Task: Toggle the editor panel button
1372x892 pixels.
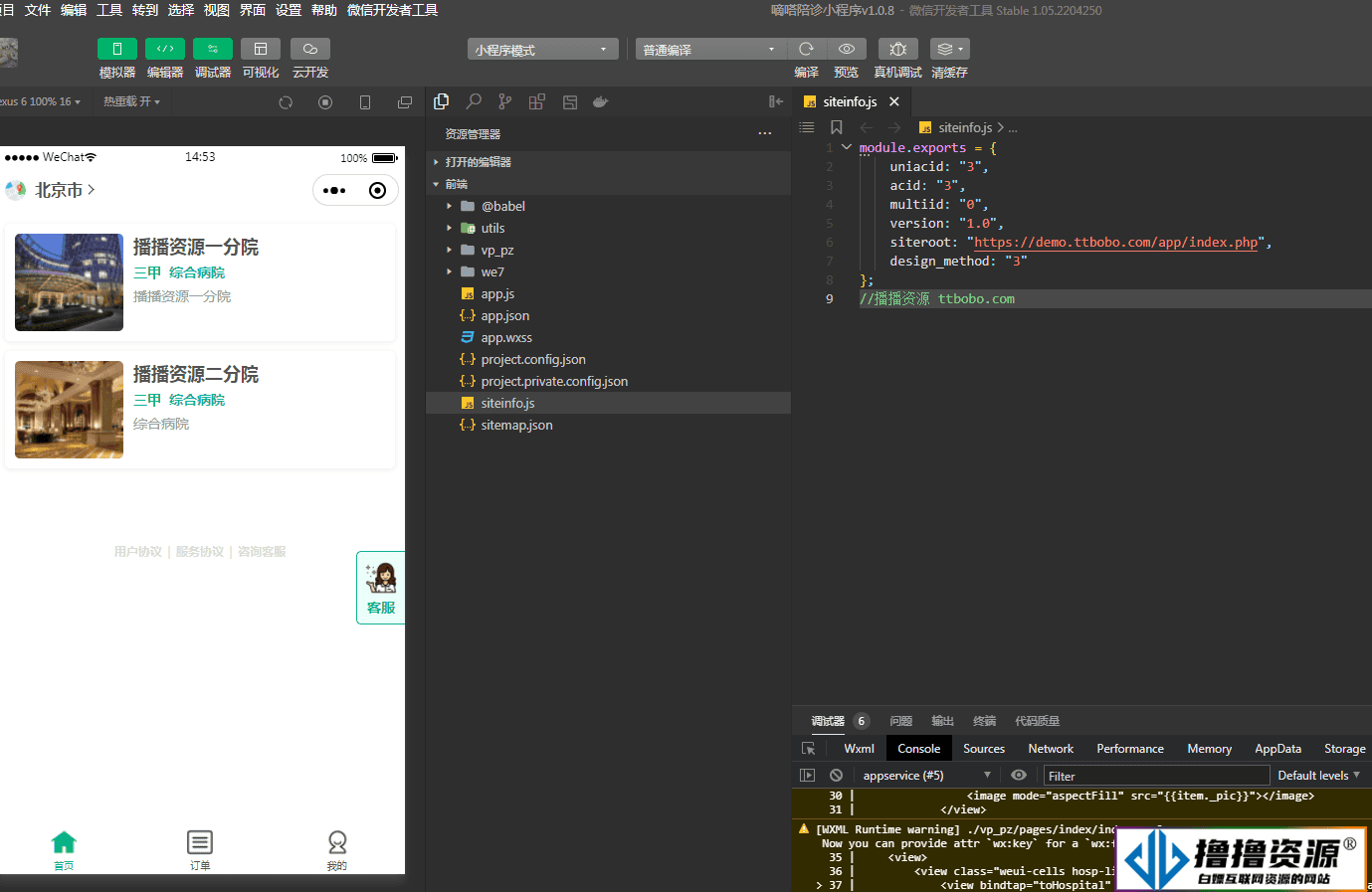Action: click(x=165, y=49)
